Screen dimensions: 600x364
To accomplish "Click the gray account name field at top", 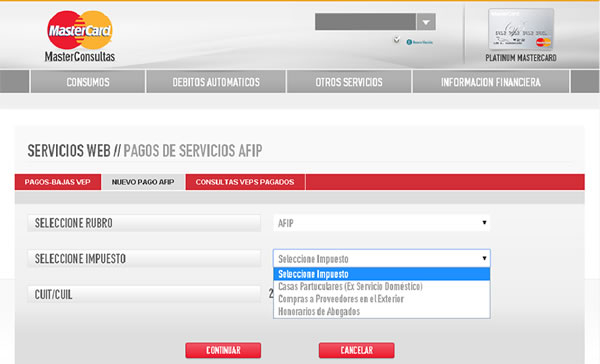I will [x=365, y=22].
